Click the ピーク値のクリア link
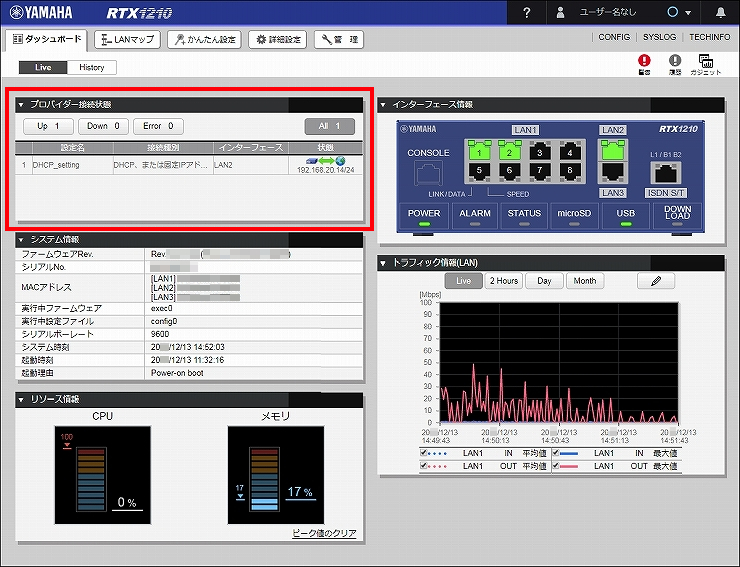The width and height of the screenshot is (740, 567). (324, 533)
